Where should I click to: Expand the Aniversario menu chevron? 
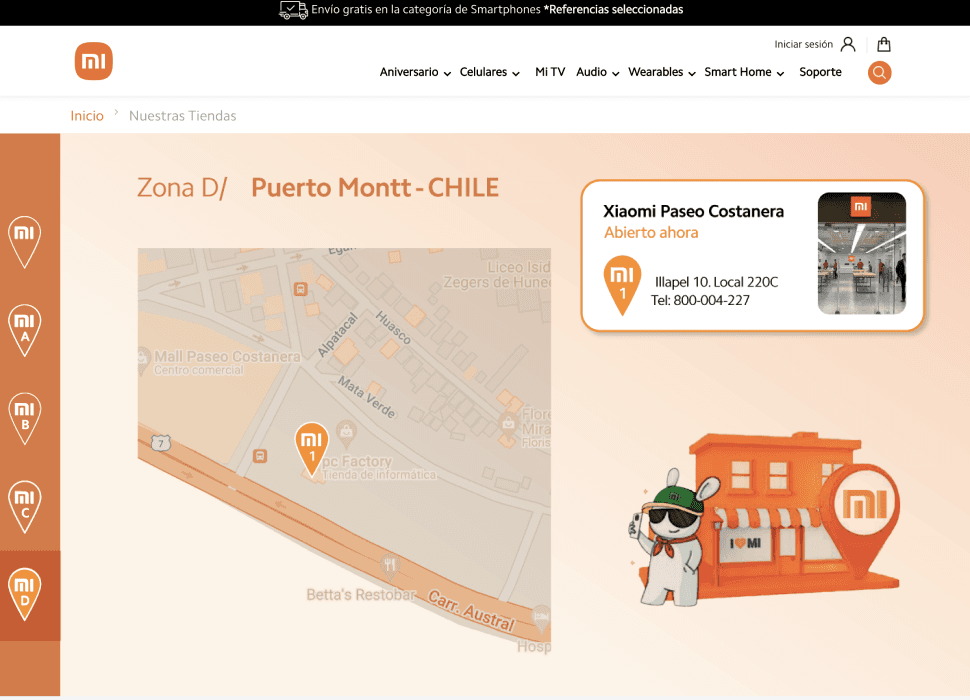coord(447,74)
